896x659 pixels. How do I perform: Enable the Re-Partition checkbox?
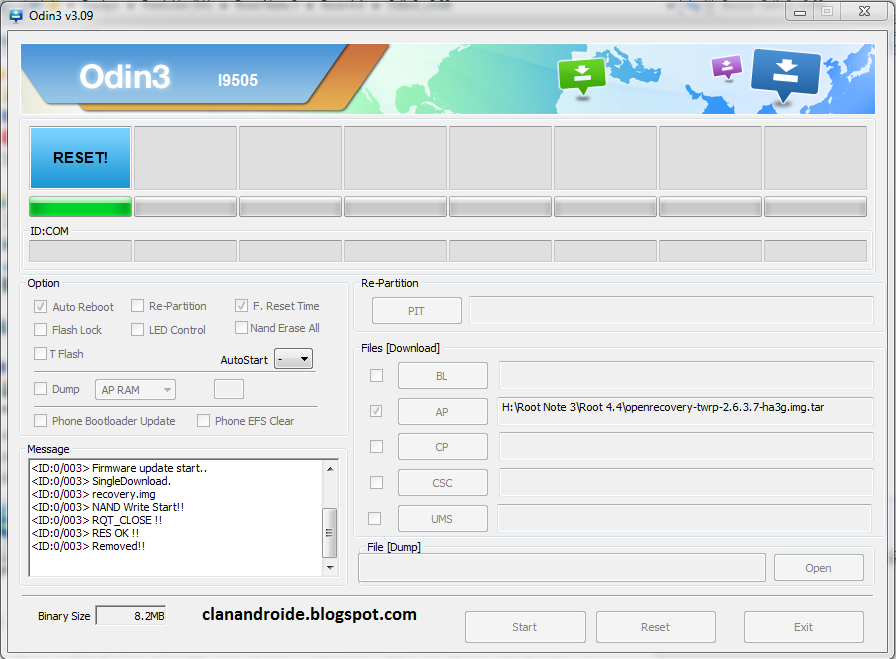click(x=137, y=306)
